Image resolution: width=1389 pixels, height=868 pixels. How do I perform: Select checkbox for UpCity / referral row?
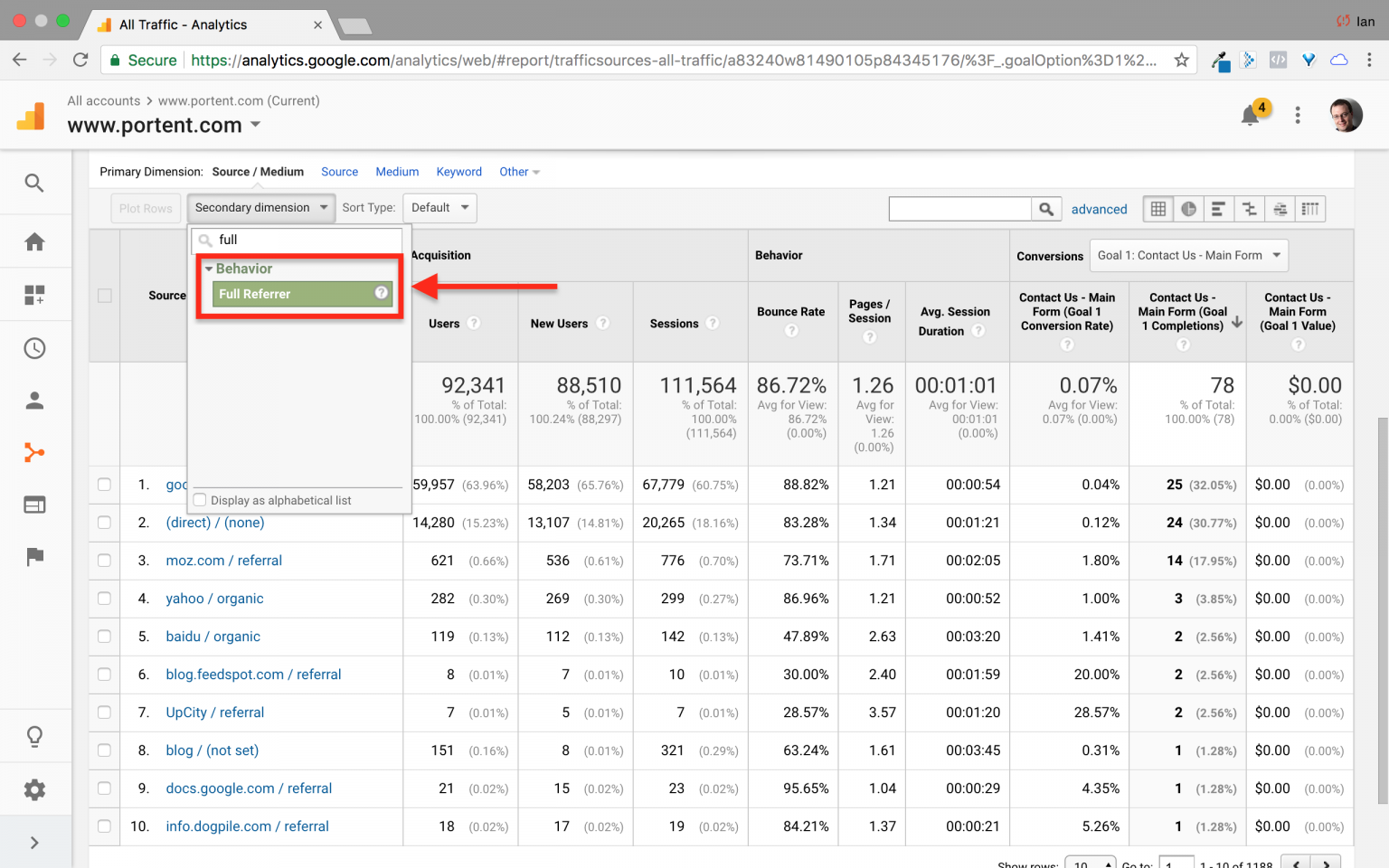[105, 712]
